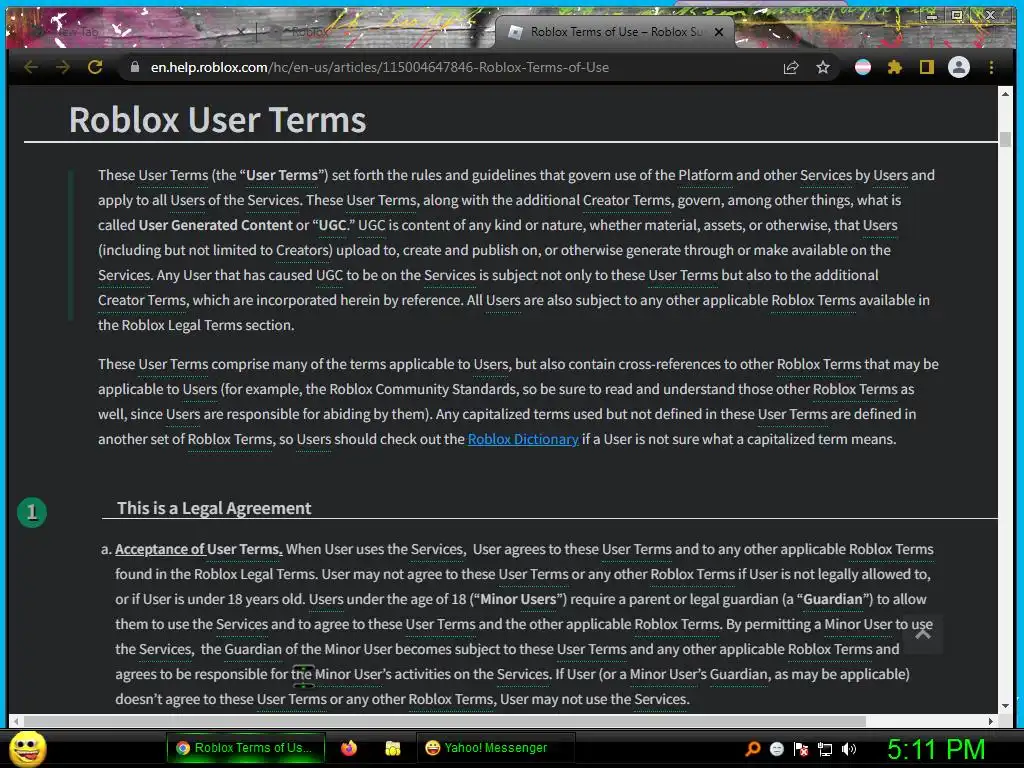Open the Extensions puzzle piece menu
The height and width of the screenshot is (768, 1024).
tap(895, 67)
